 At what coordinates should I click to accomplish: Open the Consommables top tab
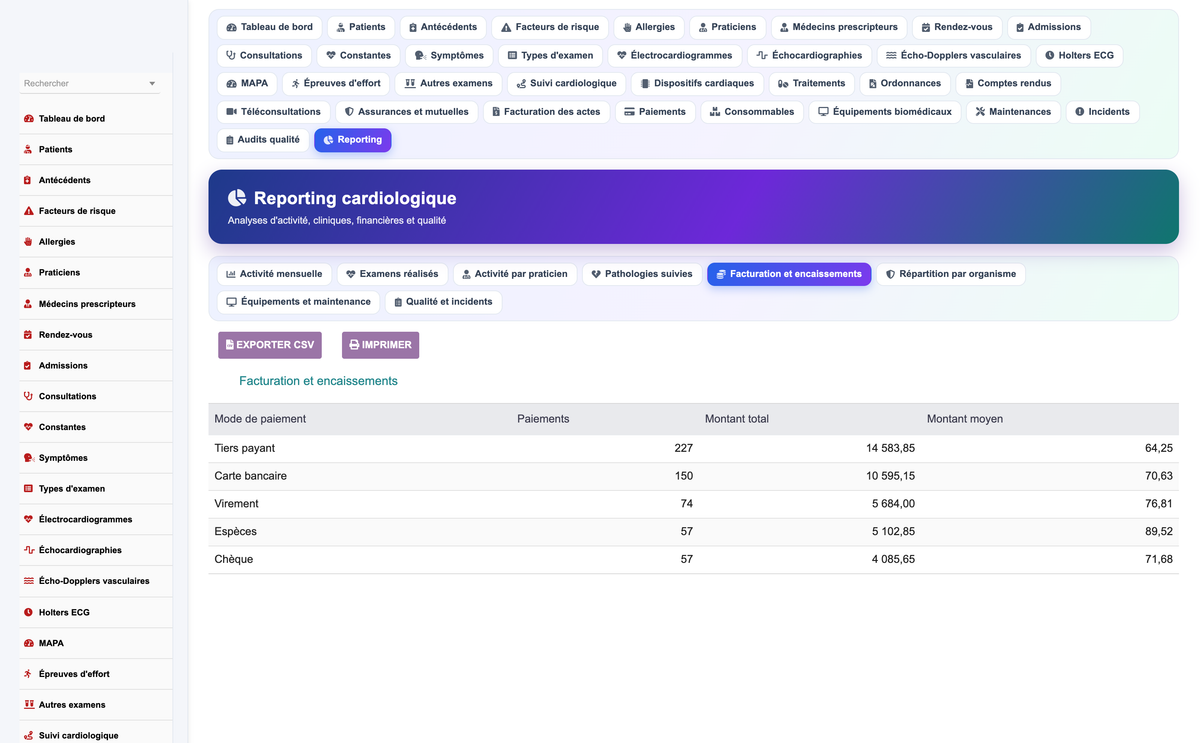tap(752, 111)
